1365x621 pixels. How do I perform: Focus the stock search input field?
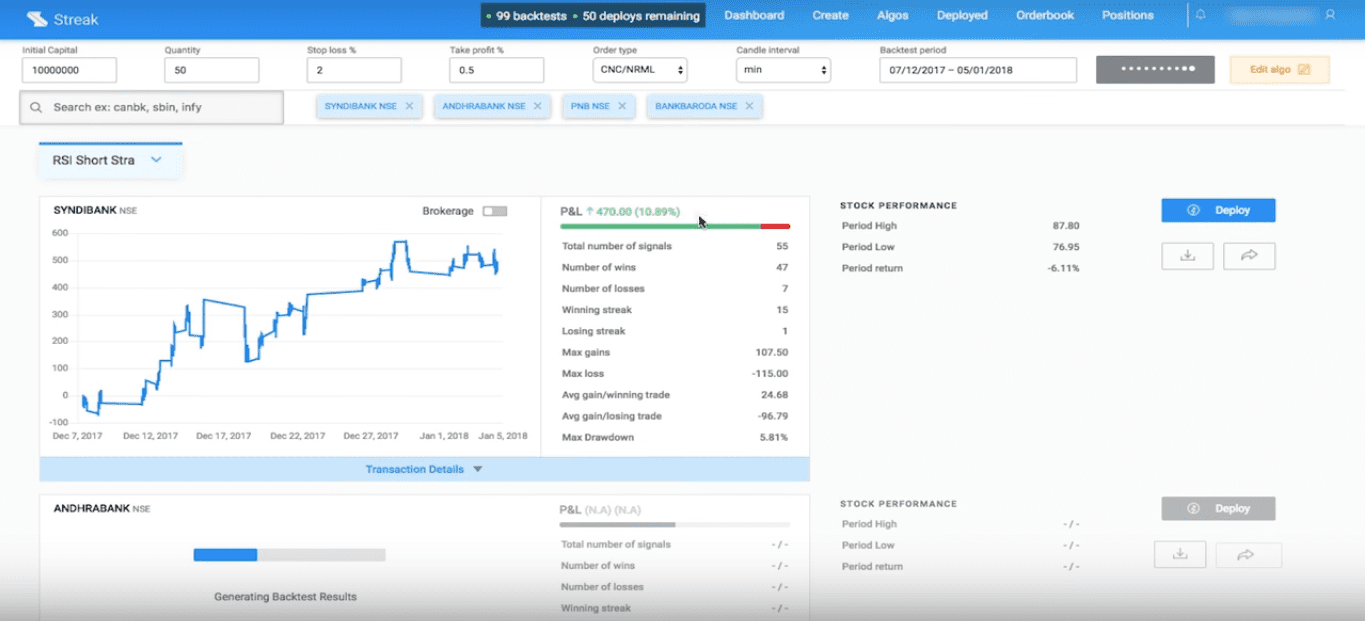point(151,107)
